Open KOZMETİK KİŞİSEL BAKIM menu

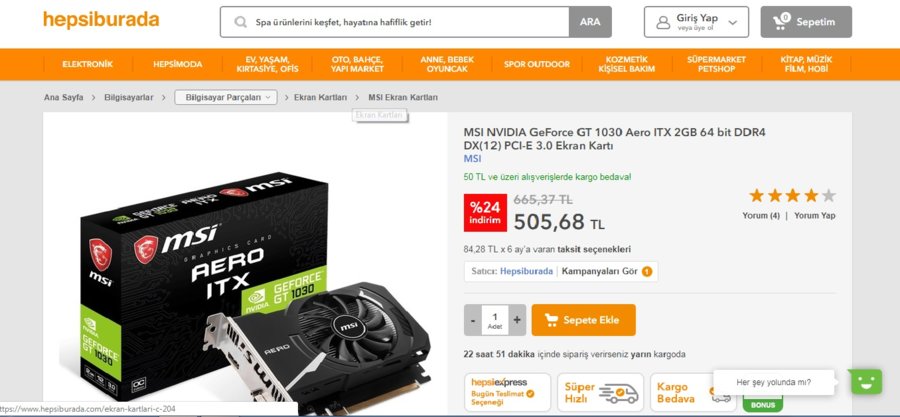pyautogui.click(x=627, y=64)
